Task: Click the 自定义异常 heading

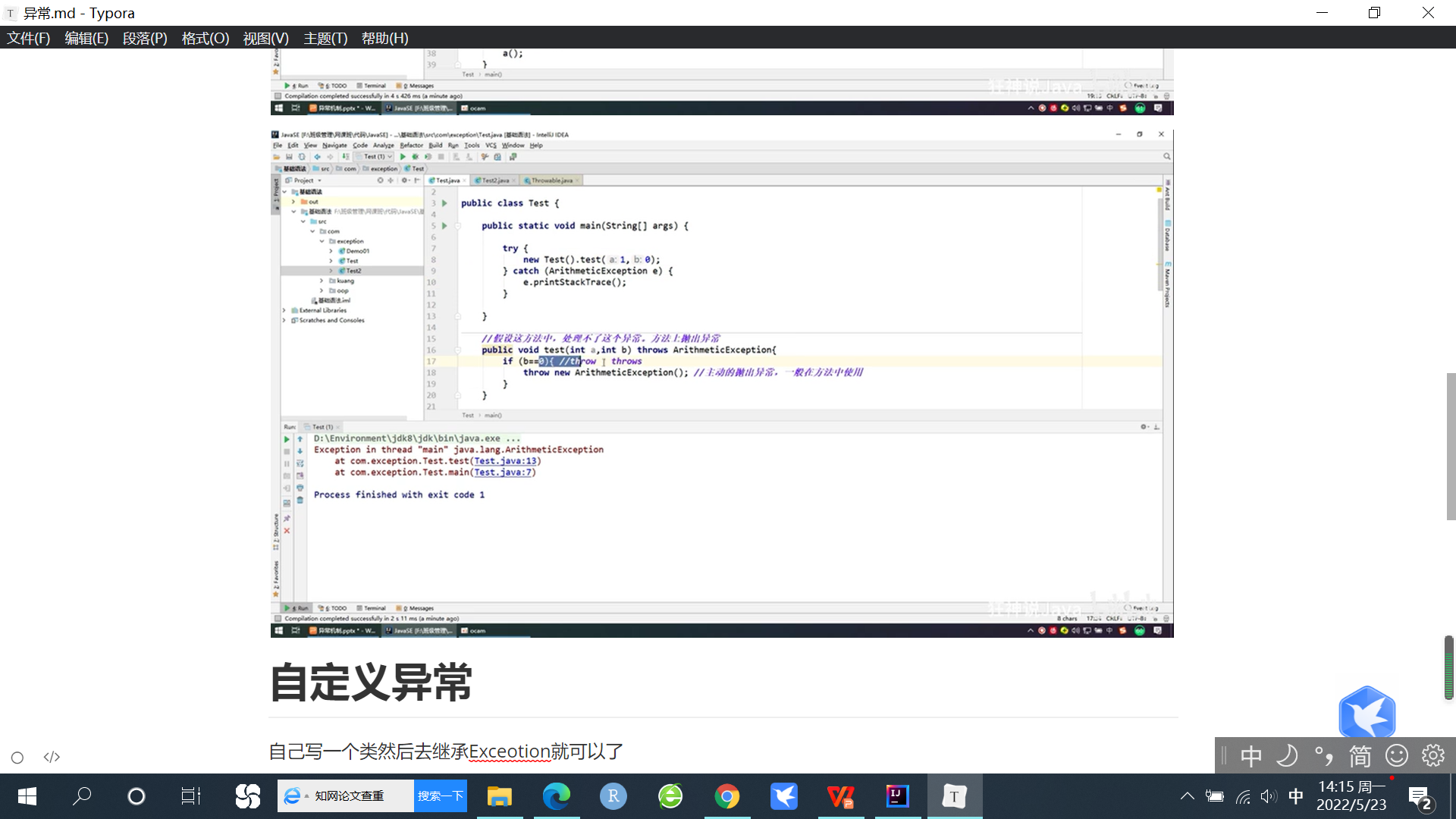Action: pos(371,682)
